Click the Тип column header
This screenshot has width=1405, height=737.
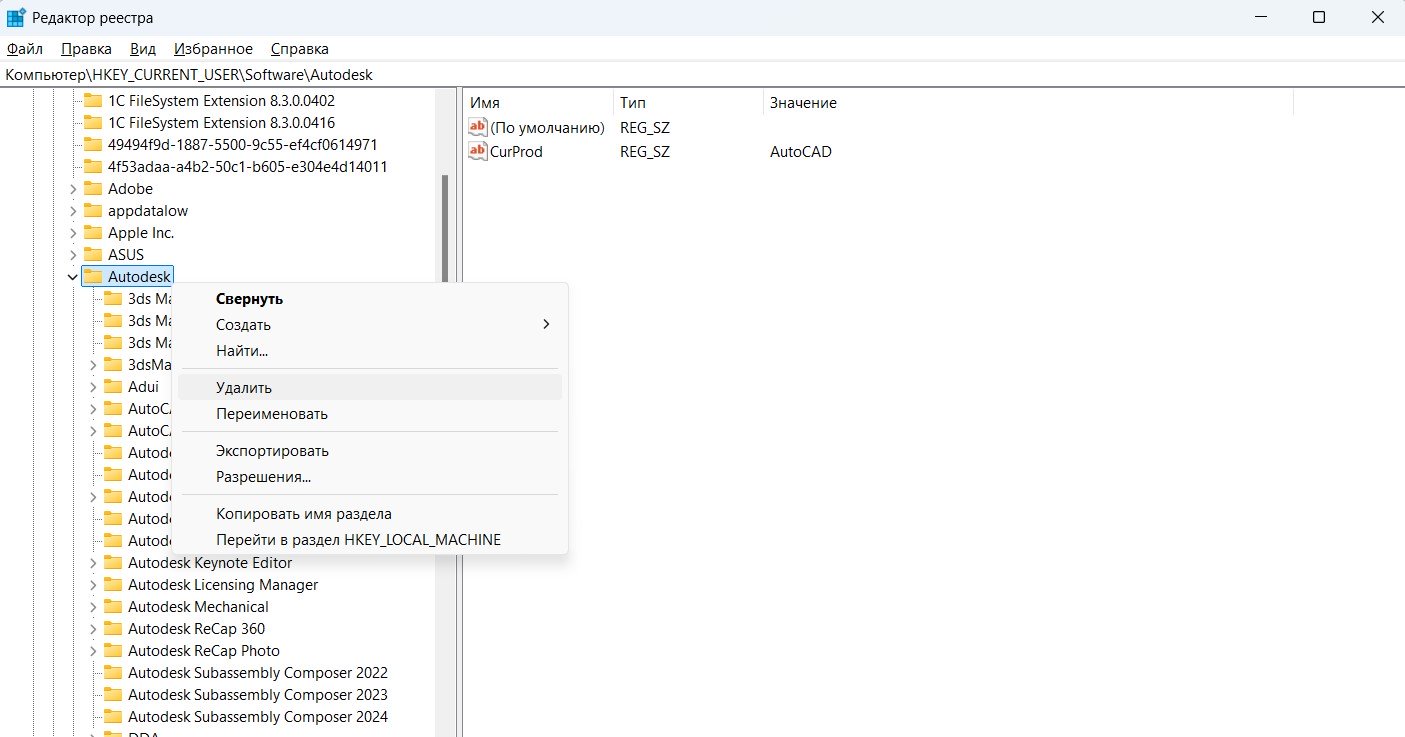click(x=688, y=103)
